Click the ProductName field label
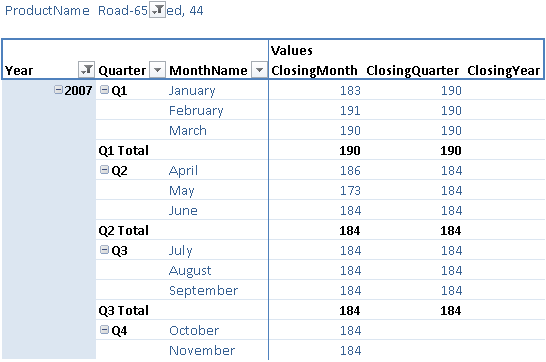The width and height of the screenshot is (546, 362). coord(47,10)
